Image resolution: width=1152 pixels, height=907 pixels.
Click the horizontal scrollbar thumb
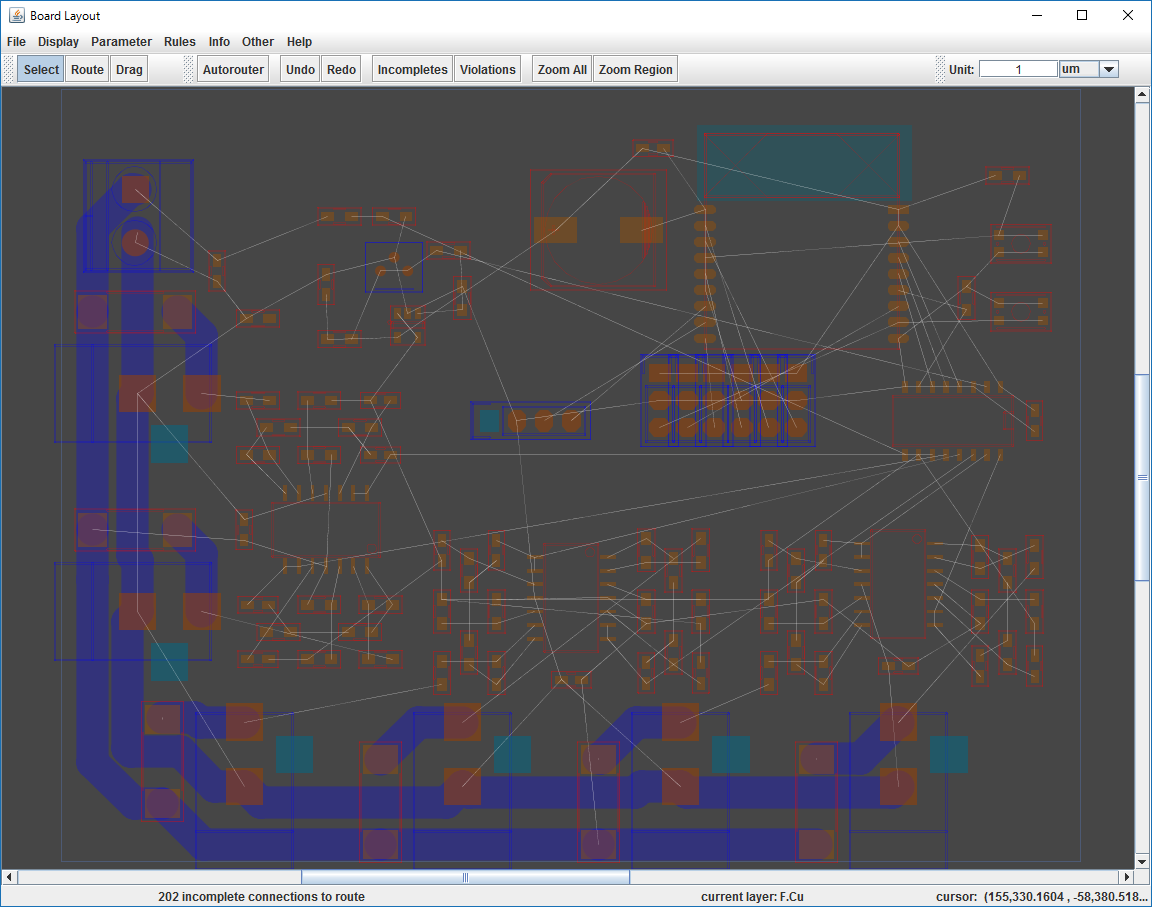pos(465,877)
